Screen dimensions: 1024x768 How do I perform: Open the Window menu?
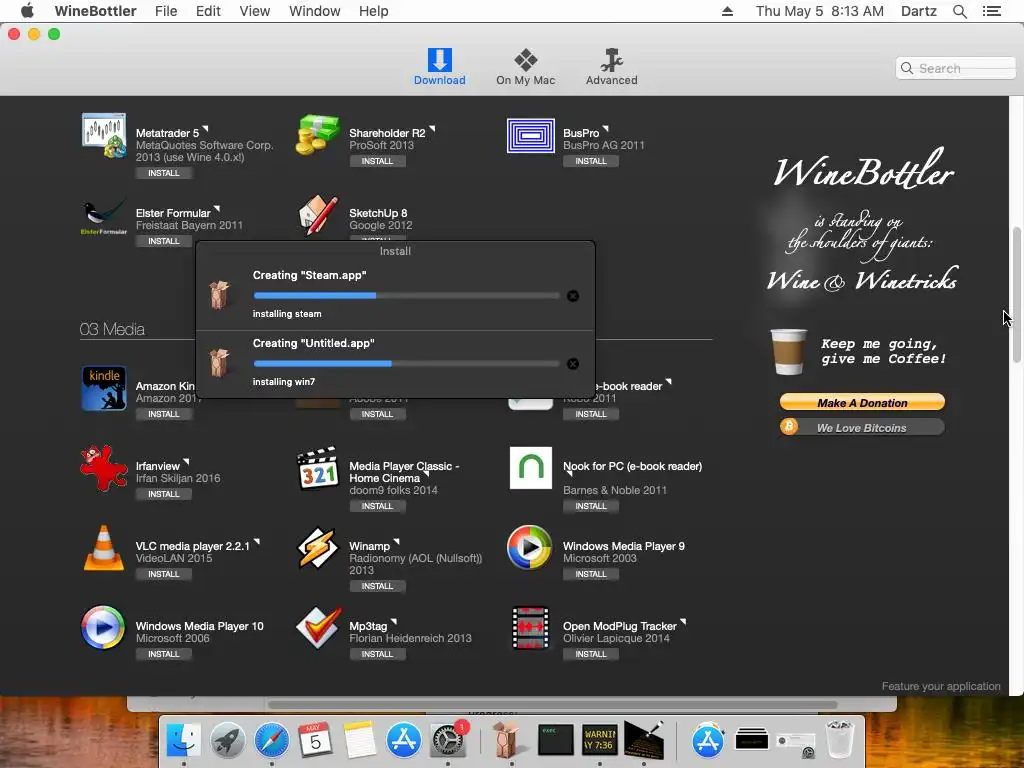click(315, 11)
